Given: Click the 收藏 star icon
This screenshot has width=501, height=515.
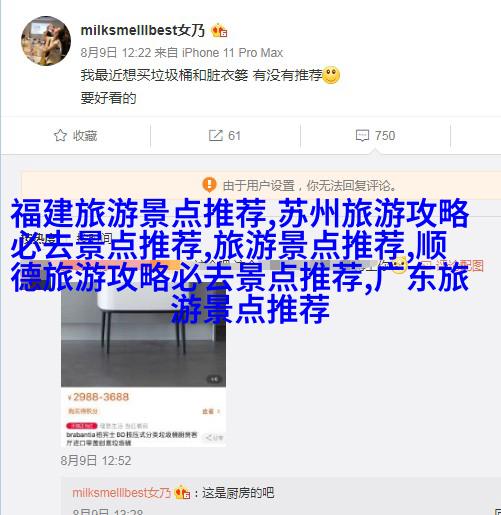Looking at the screenshot, I should point(60,136).
